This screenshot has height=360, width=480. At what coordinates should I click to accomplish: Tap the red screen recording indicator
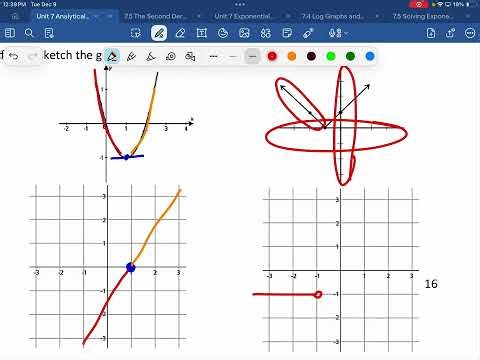pyautogui.click(x=419, y=4)
